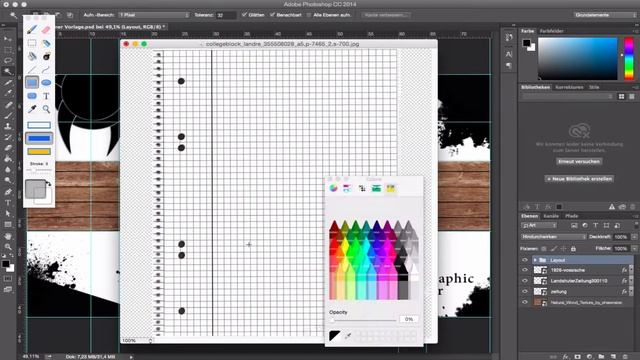Select the bomb icon in floating palette
The image size is (640, 360).
(46, 56)
